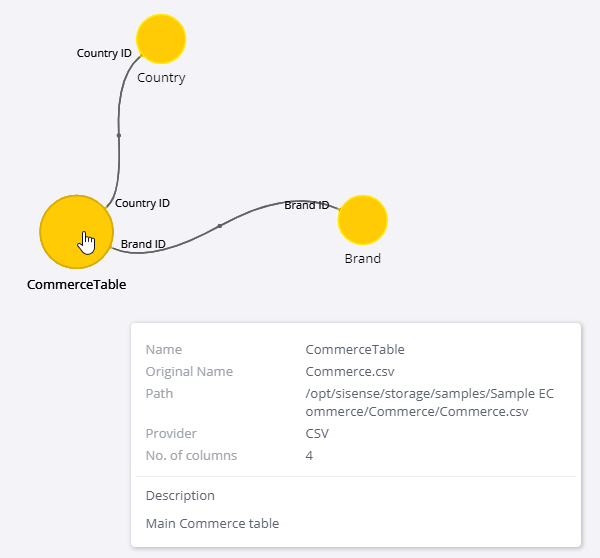Click Country ID label near CommerceTable node
The height and width of the screenshot is (558, 600).
click(142, 203)
